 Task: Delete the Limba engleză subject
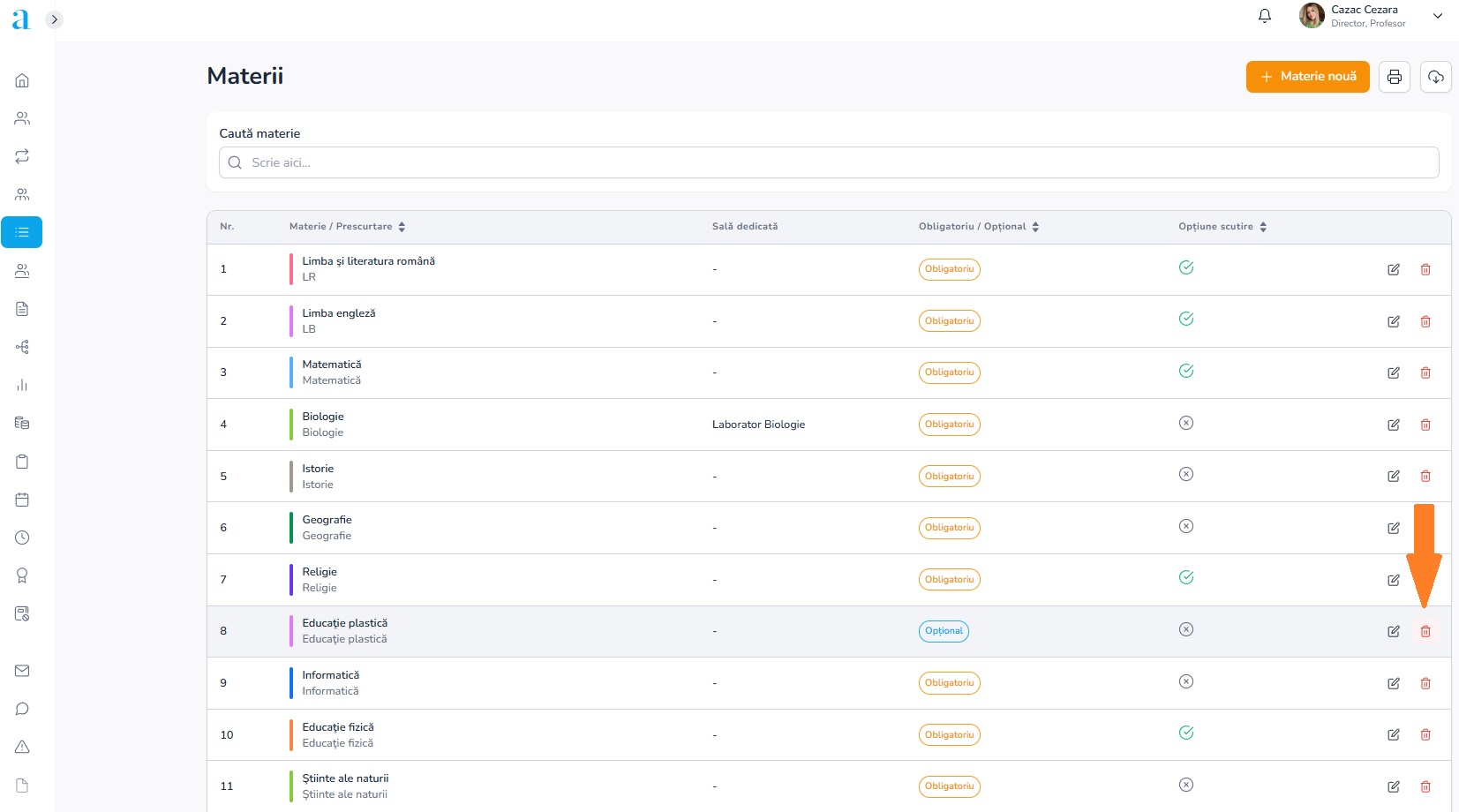(x=1425, y=321)
